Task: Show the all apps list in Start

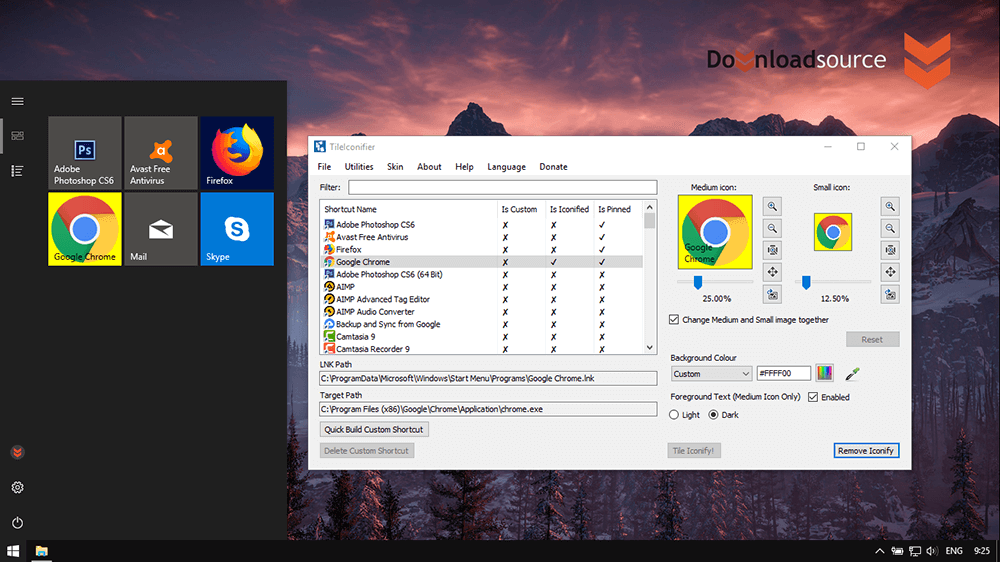Action: pyautogui.click(x=17, y=171)
